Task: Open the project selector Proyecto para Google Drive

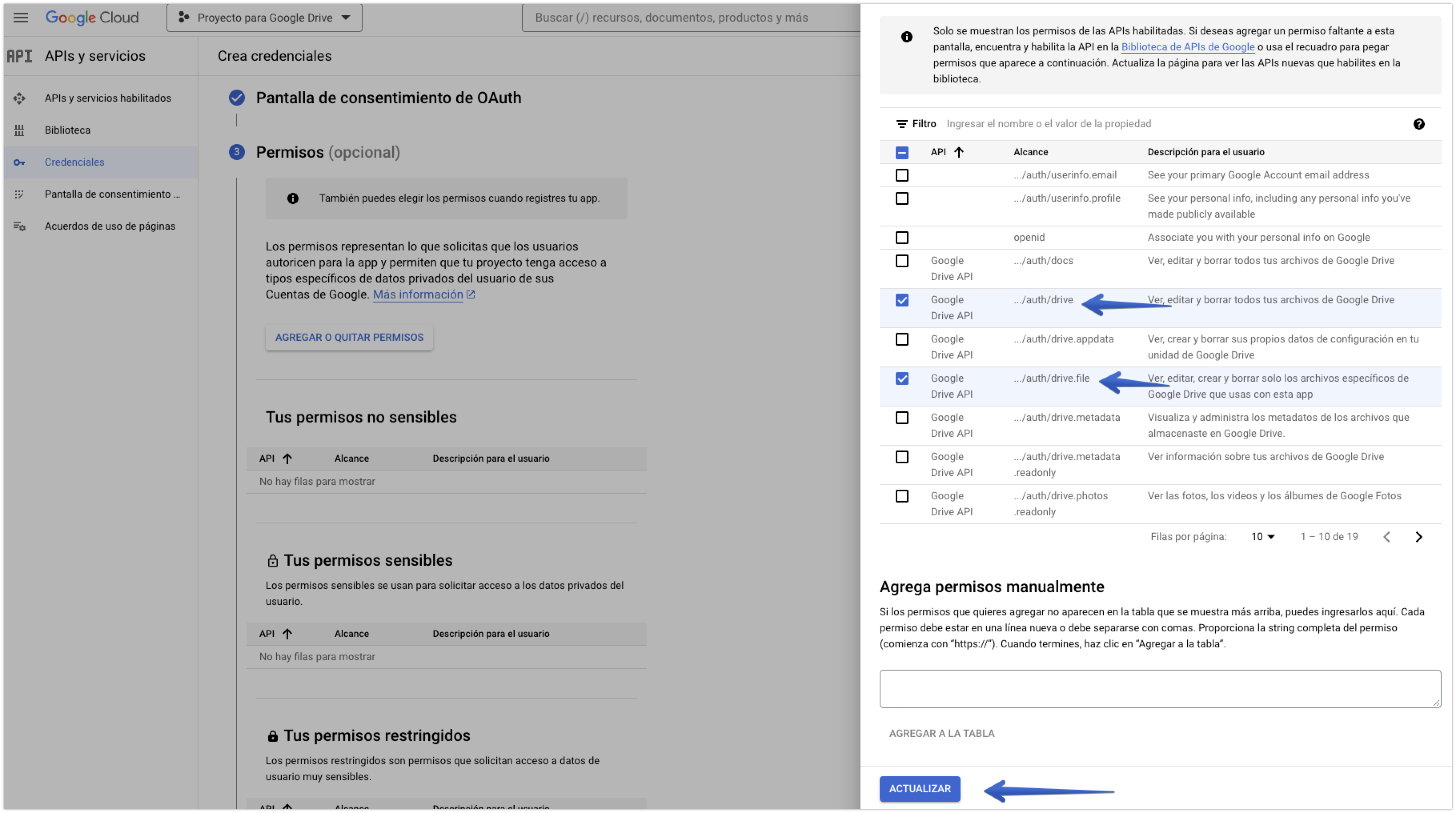Action: 264,18
